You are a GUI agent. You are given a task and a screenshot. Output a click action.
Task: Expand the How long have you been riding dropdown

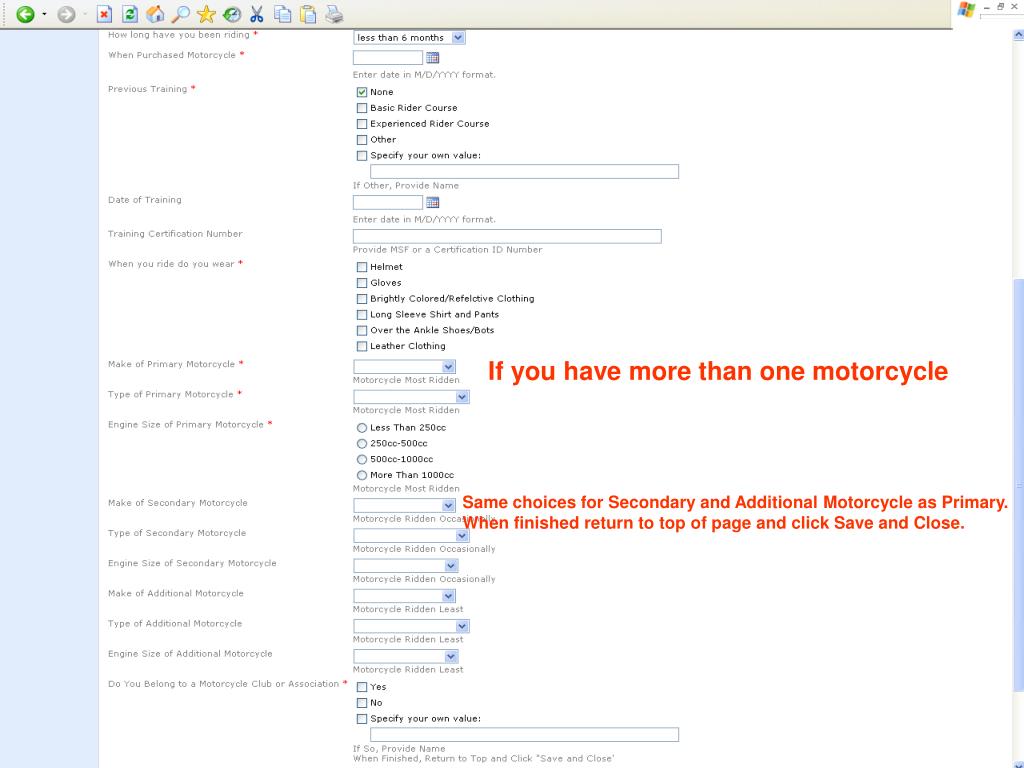click(458, 37)
